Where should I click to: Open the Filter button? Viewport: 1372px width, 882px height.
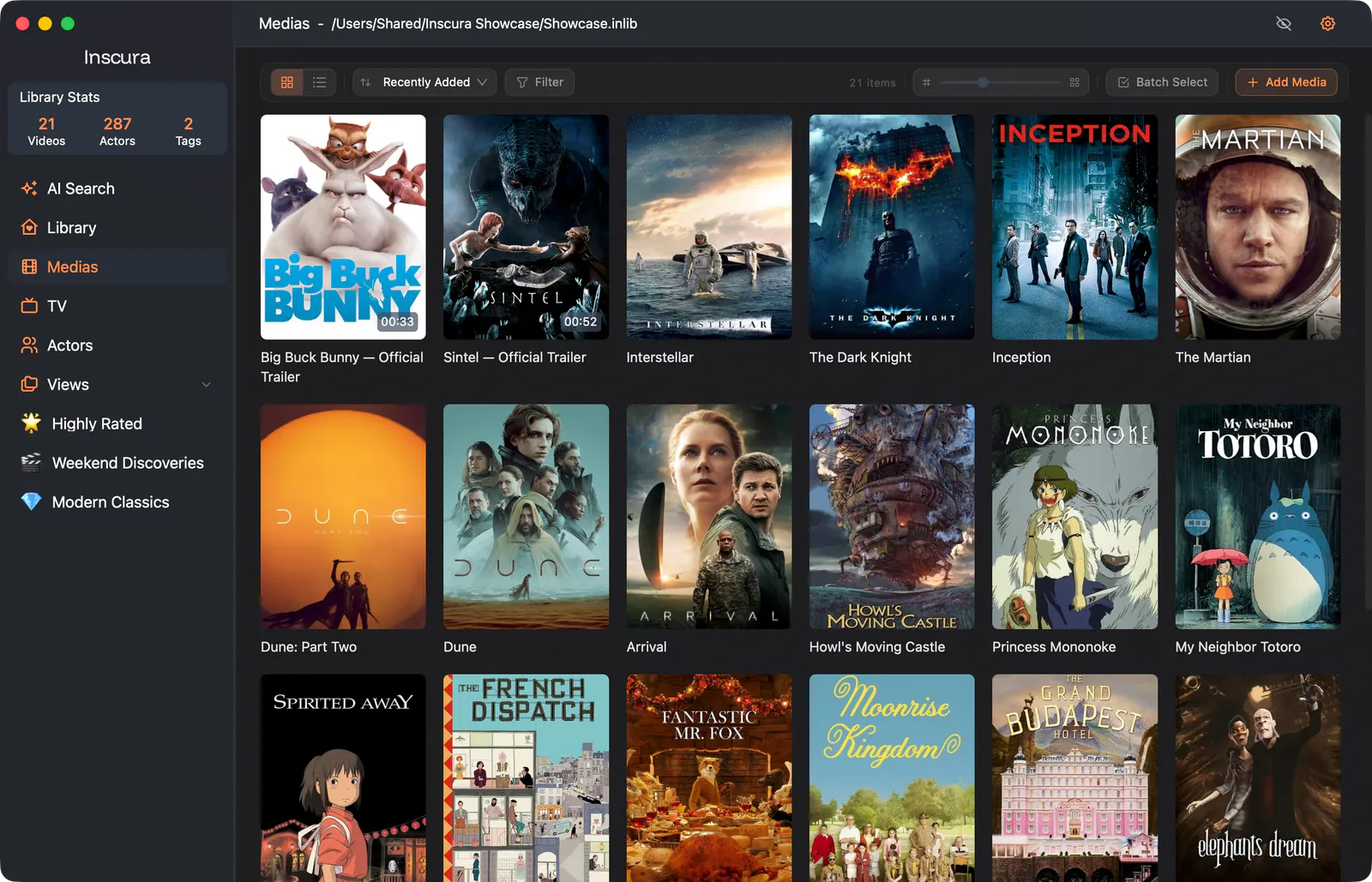tap(539, 82)
